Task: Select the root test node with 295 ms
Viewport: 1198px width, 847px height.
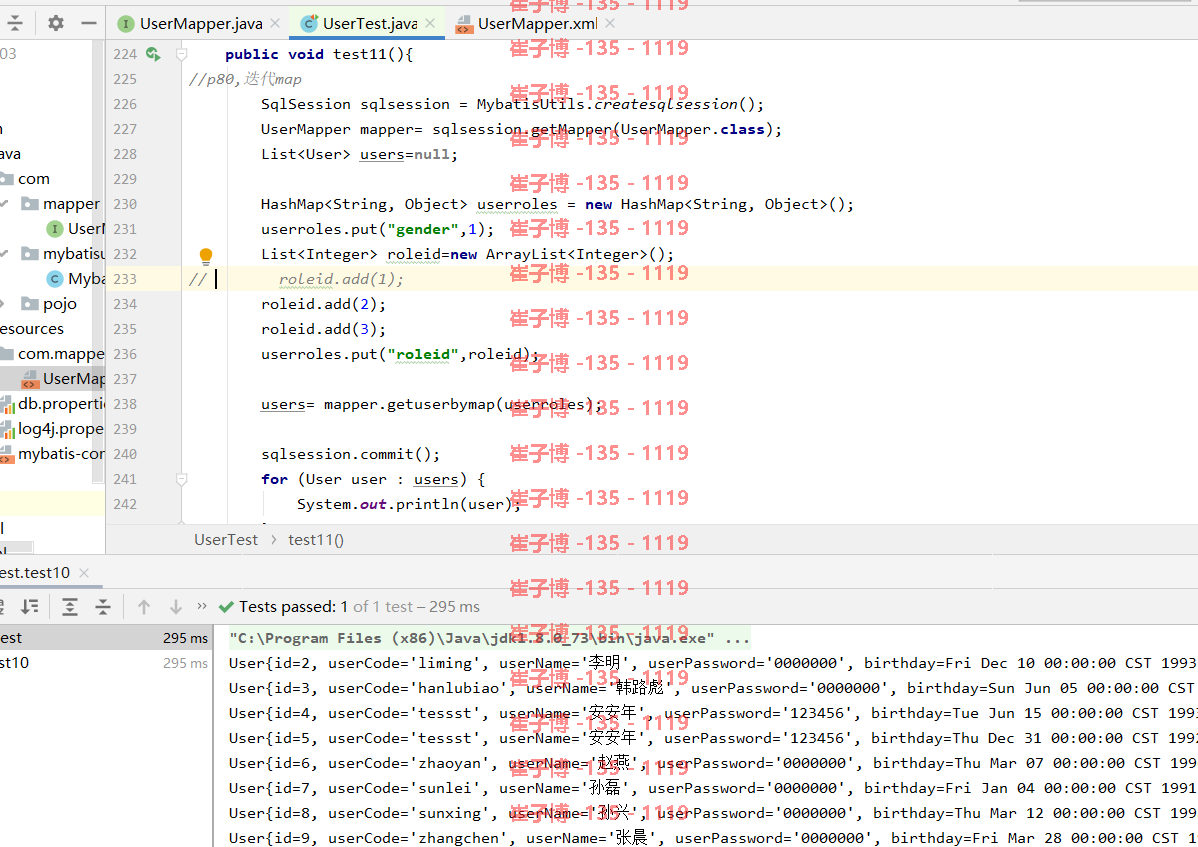Action: click(105, 638)
